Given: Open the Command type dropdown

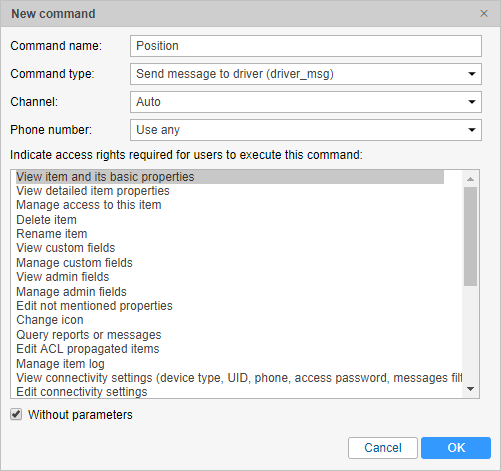Looking at the screenshot, I should 306,74.
